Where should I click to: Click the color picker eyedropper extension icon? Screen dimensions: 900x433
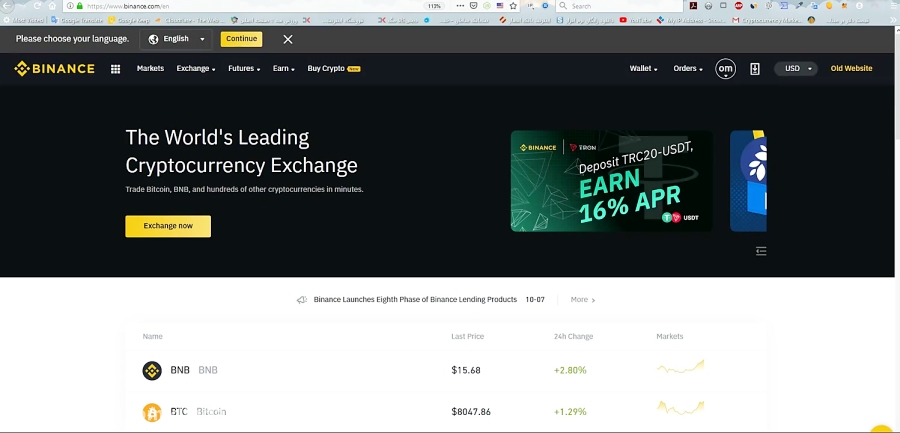pos(799,5)
